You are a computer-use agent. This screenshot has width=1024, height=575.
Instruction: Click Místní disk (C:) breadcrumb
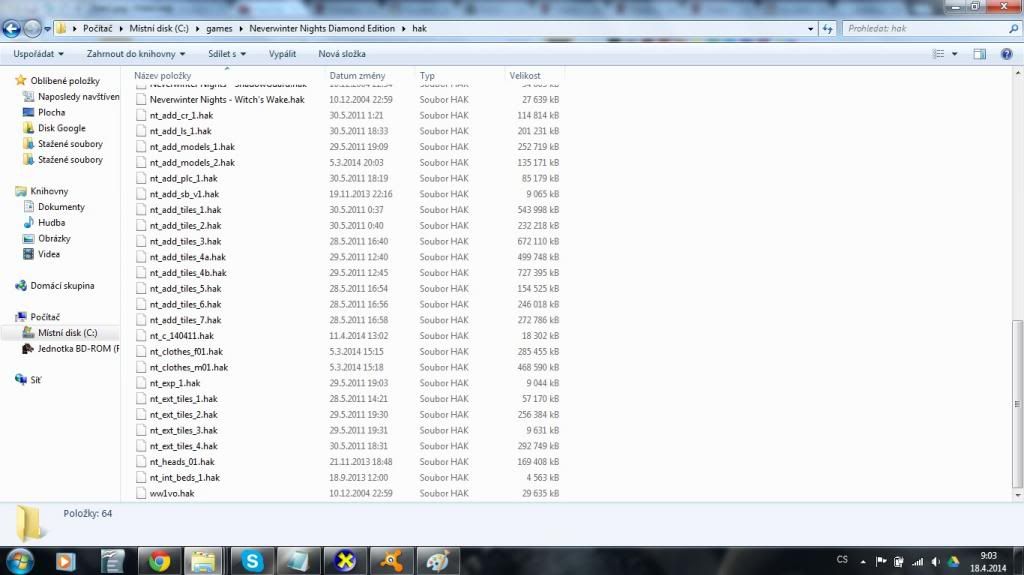point(159,29)
